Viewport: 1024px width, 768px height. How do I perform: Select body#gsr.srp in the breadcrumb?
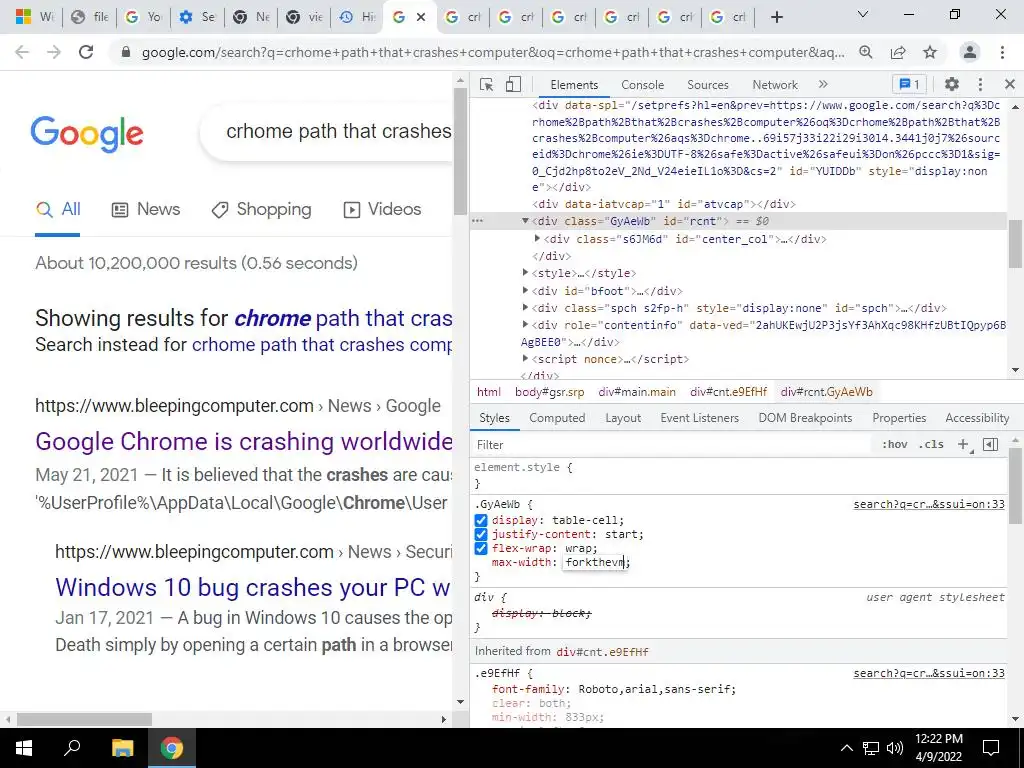pos(549,392)
